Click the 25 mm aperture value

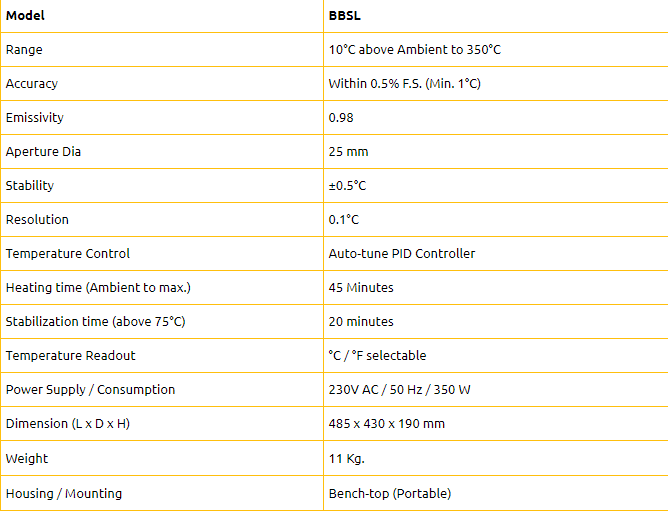(x=348, y=152)
